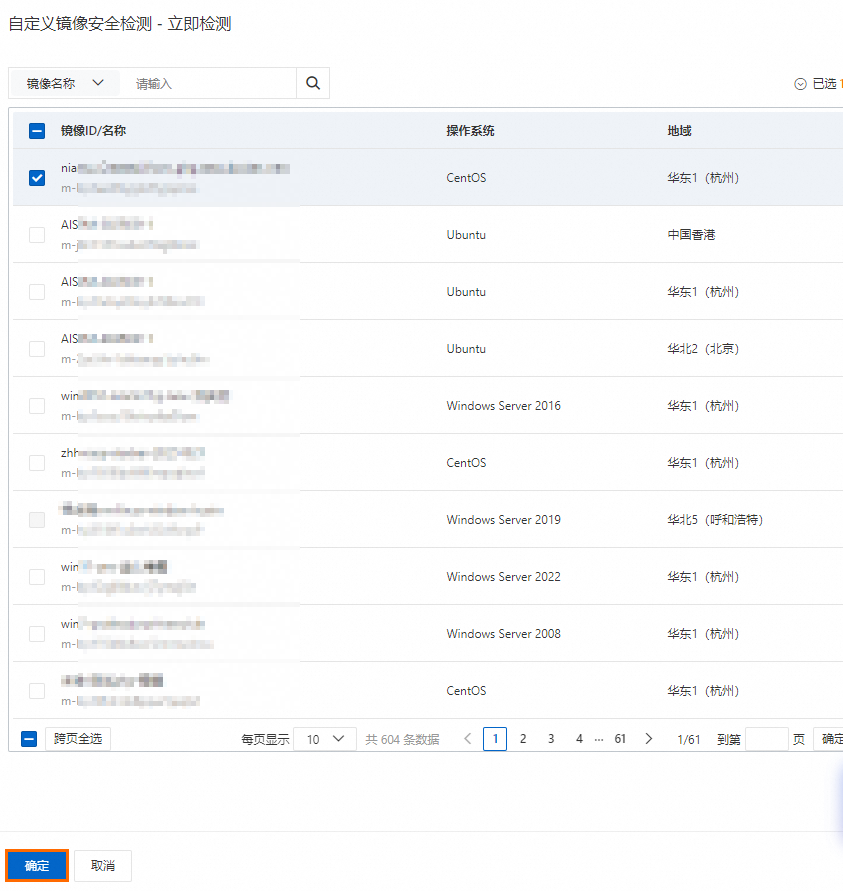Check the Ubuntu 华北2 (北京) row checkbox
The width and height of the screenshot is (843, 891).
[37, 349]
